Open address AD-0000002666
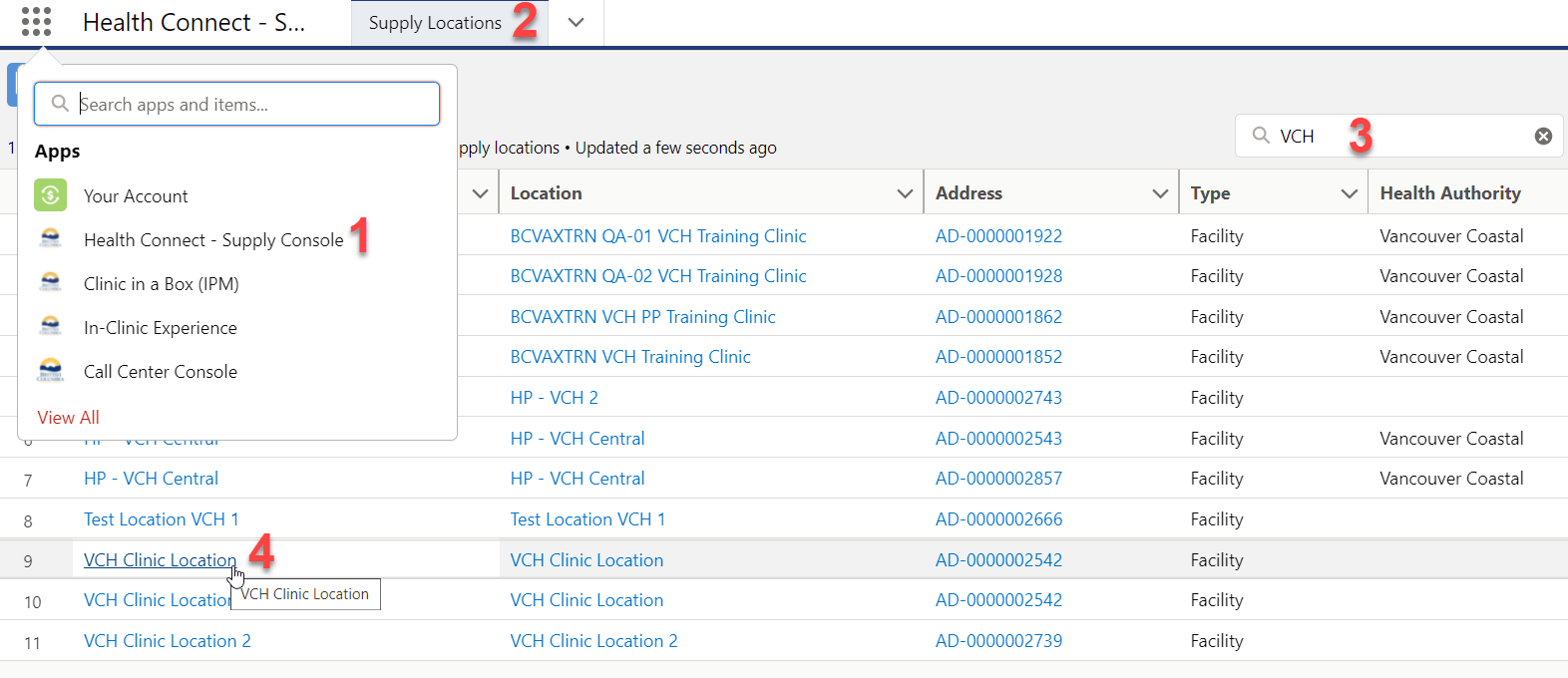The image size is (1568, 678). click(998, 519)
